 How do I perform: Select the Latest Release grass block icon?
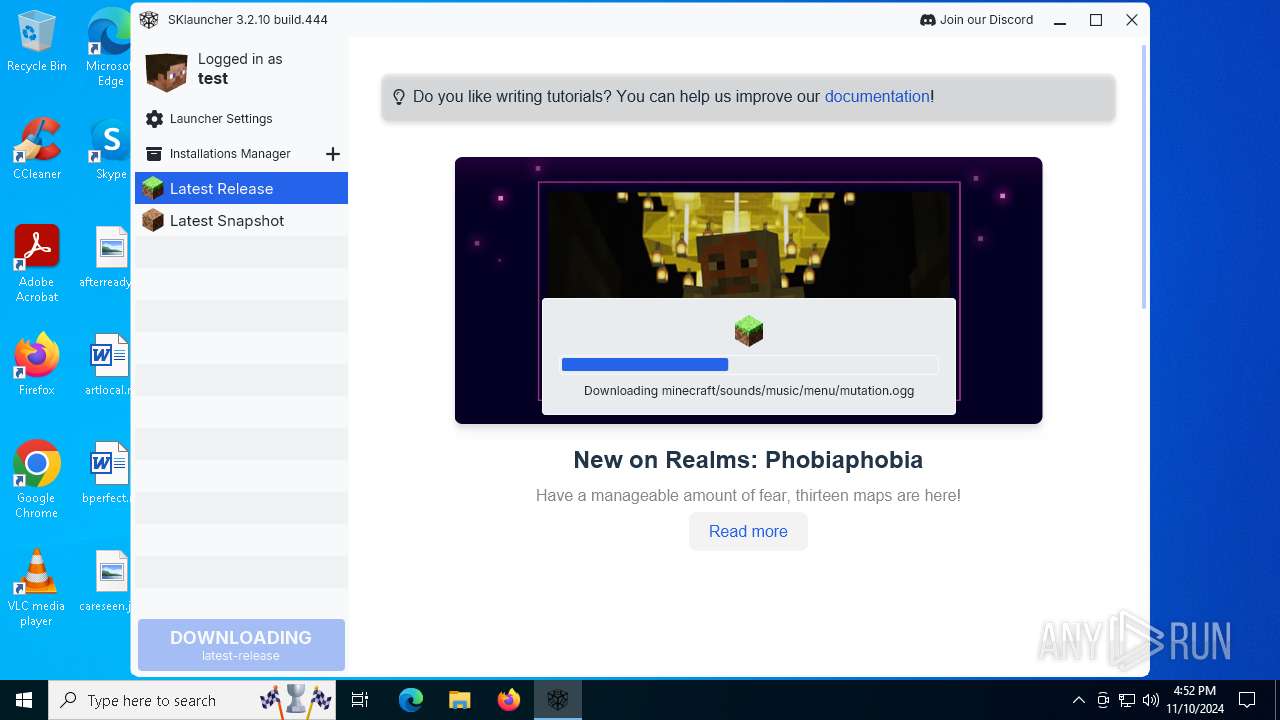coord(152,188)
